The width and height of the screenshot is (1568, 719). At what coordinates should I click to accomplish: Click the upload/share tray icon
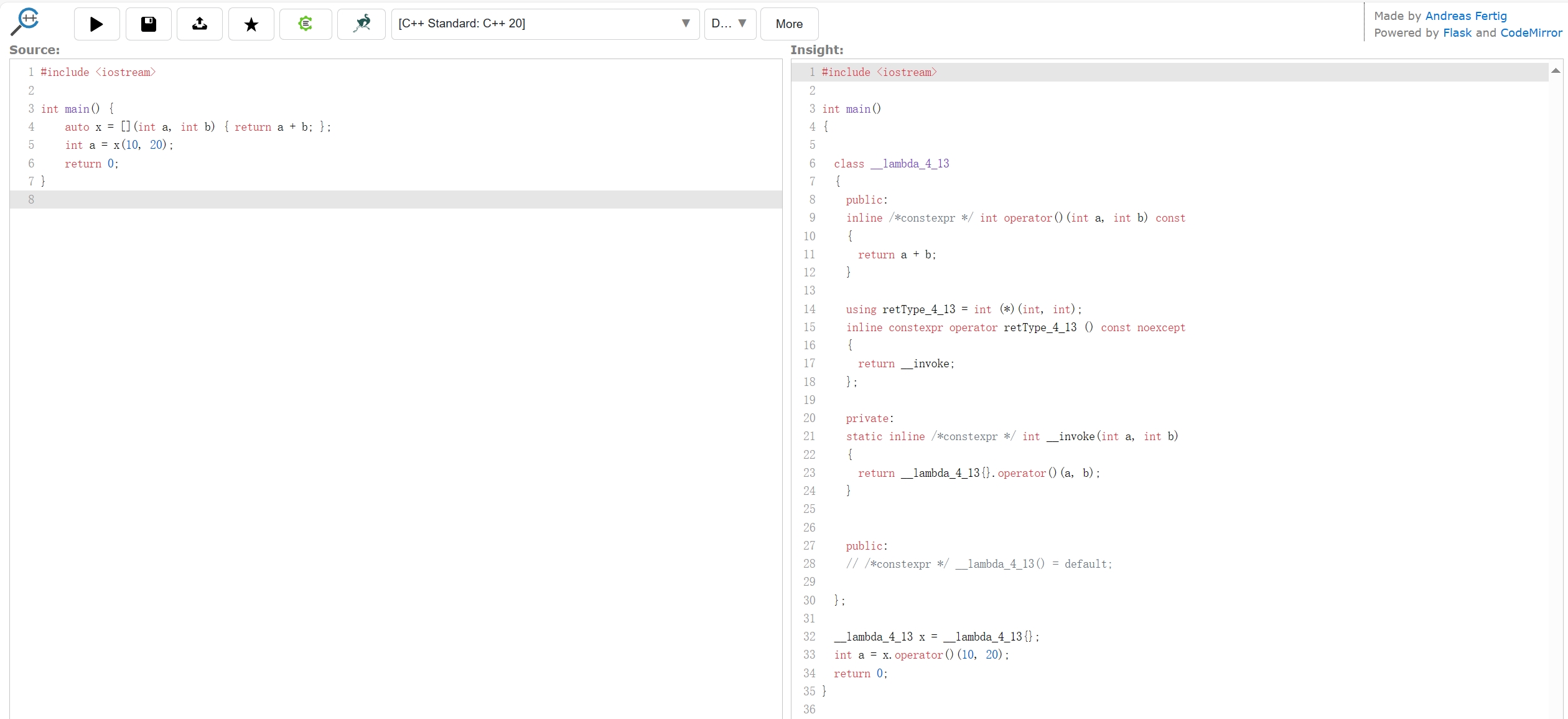[199, 24]
